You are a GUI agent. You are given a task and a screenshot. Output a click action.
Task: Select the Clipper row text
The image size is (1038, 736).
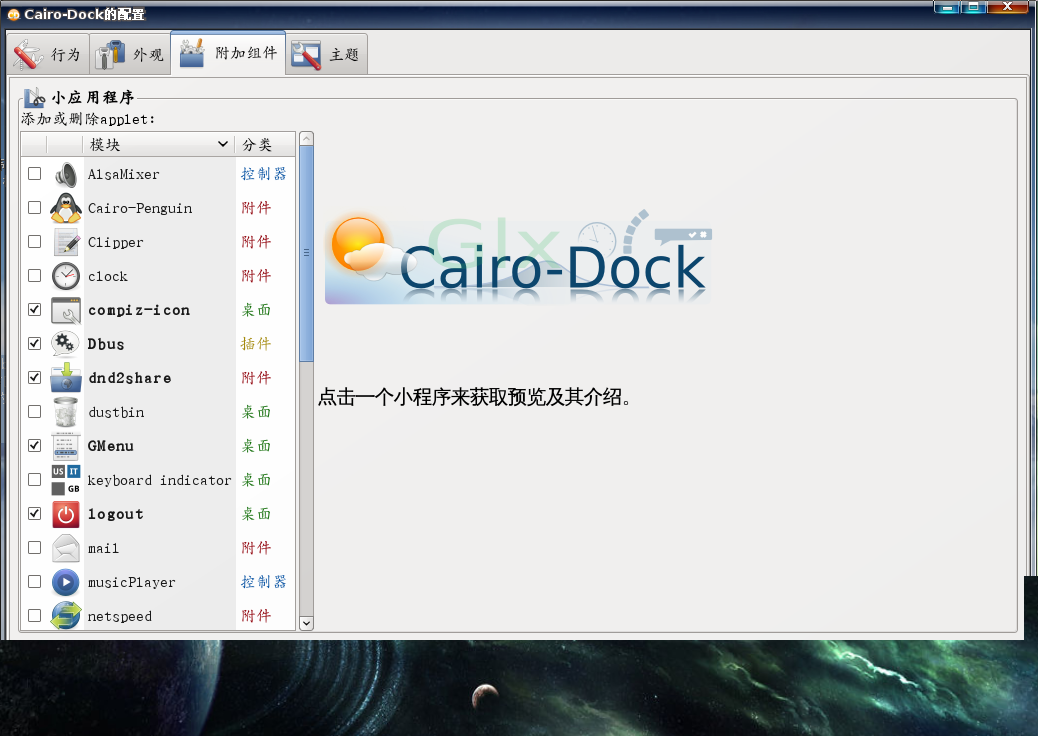116,243
